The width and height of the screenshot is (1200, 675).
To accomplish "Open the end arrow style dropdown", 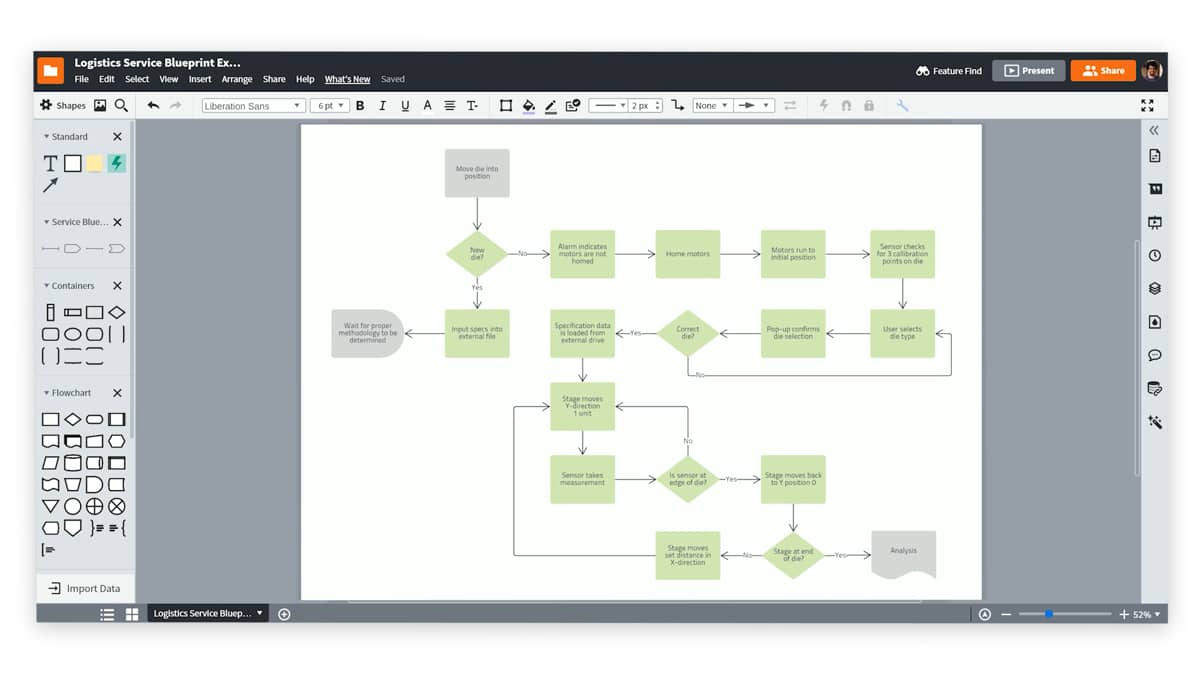I will [x=754, y=105].
